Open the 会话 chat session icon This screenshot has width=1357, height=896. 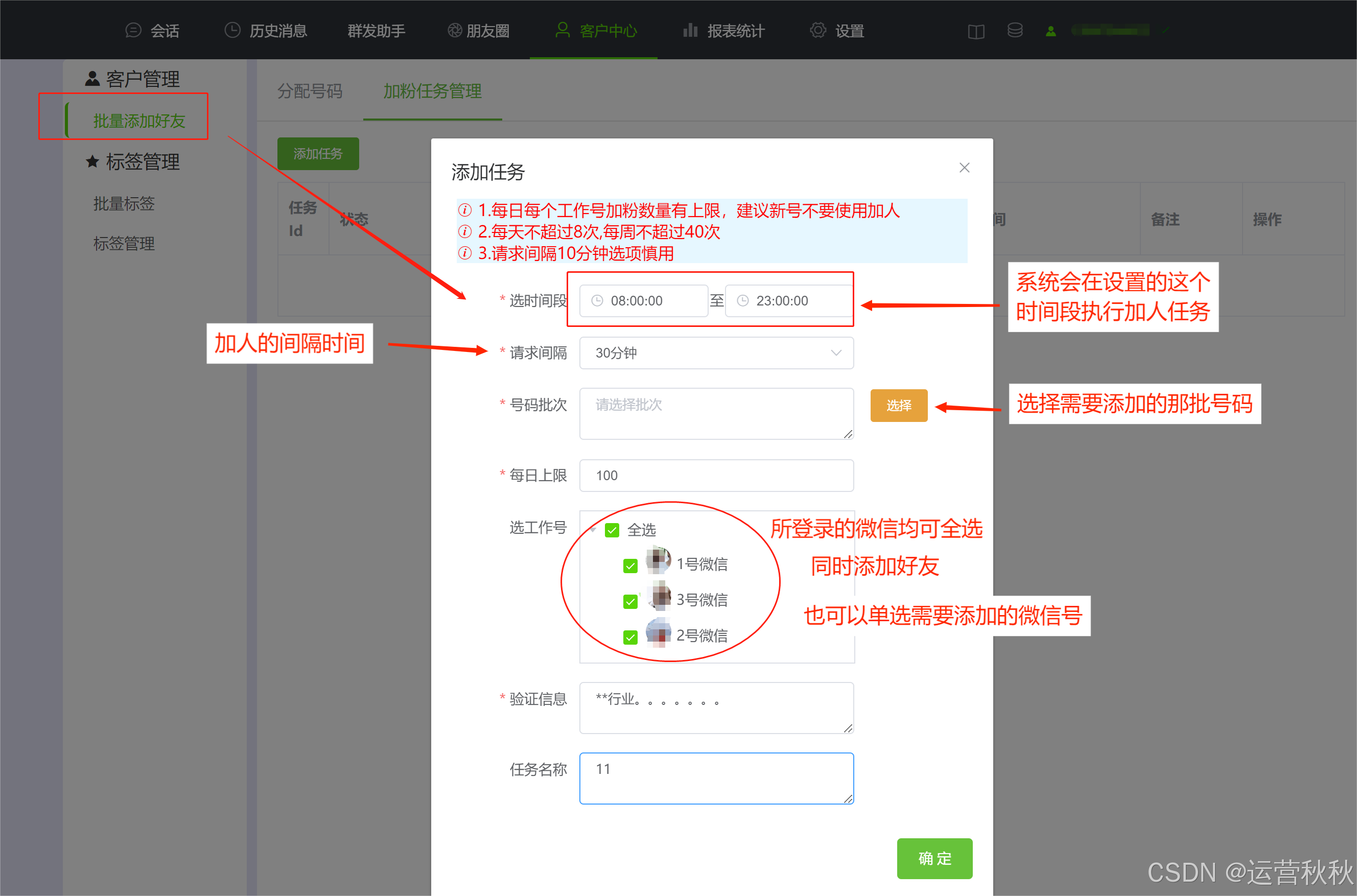[x=134, y=30]
